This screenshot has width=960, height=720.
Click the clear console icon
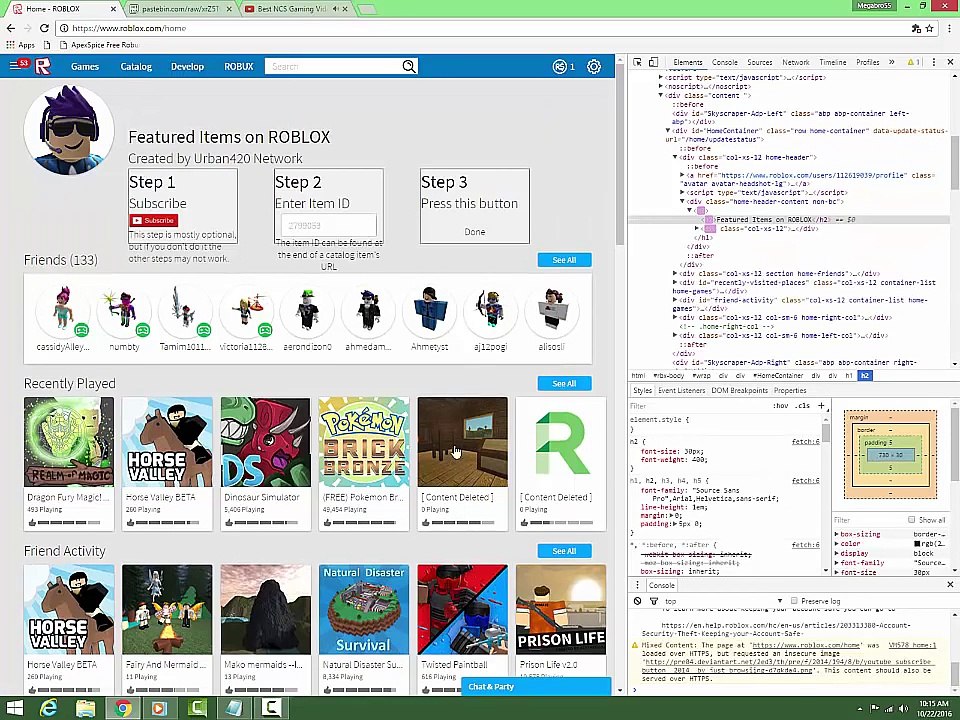(637, 601)
